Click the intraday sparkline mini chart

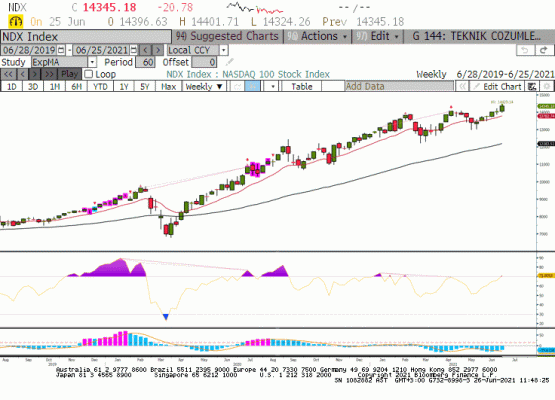(255, 7)
